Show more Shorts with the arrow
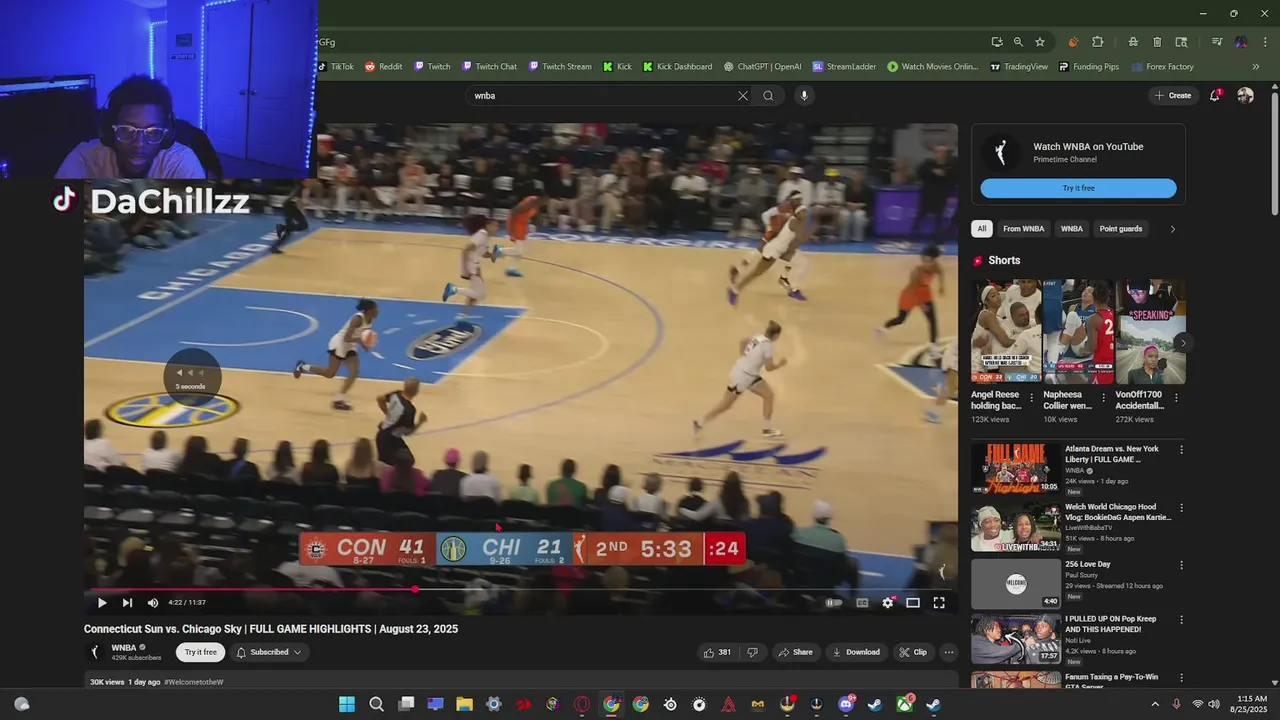1280x720 pixels. 1182,343
